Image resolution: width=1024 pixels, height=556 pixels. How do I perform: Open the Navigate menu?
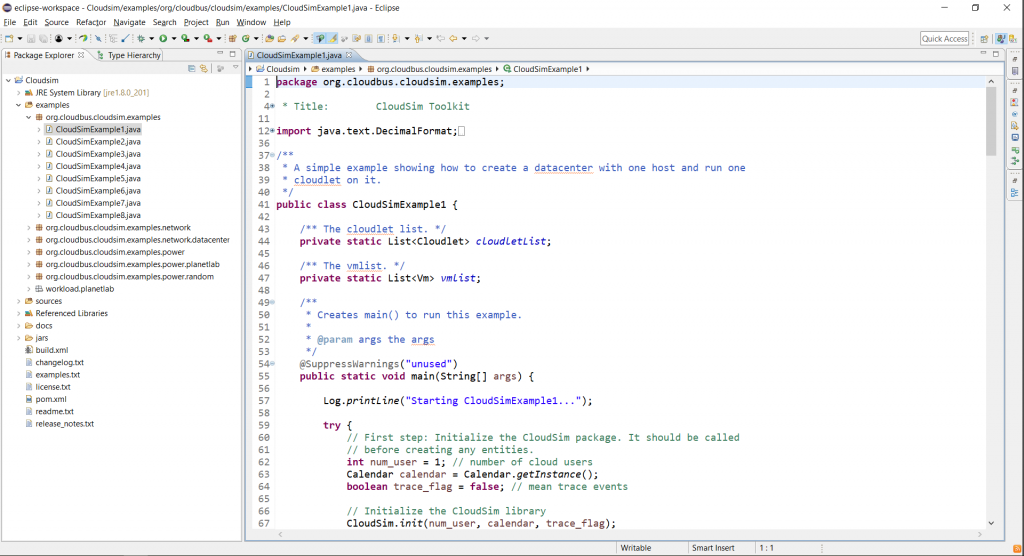tap(129, 22)
